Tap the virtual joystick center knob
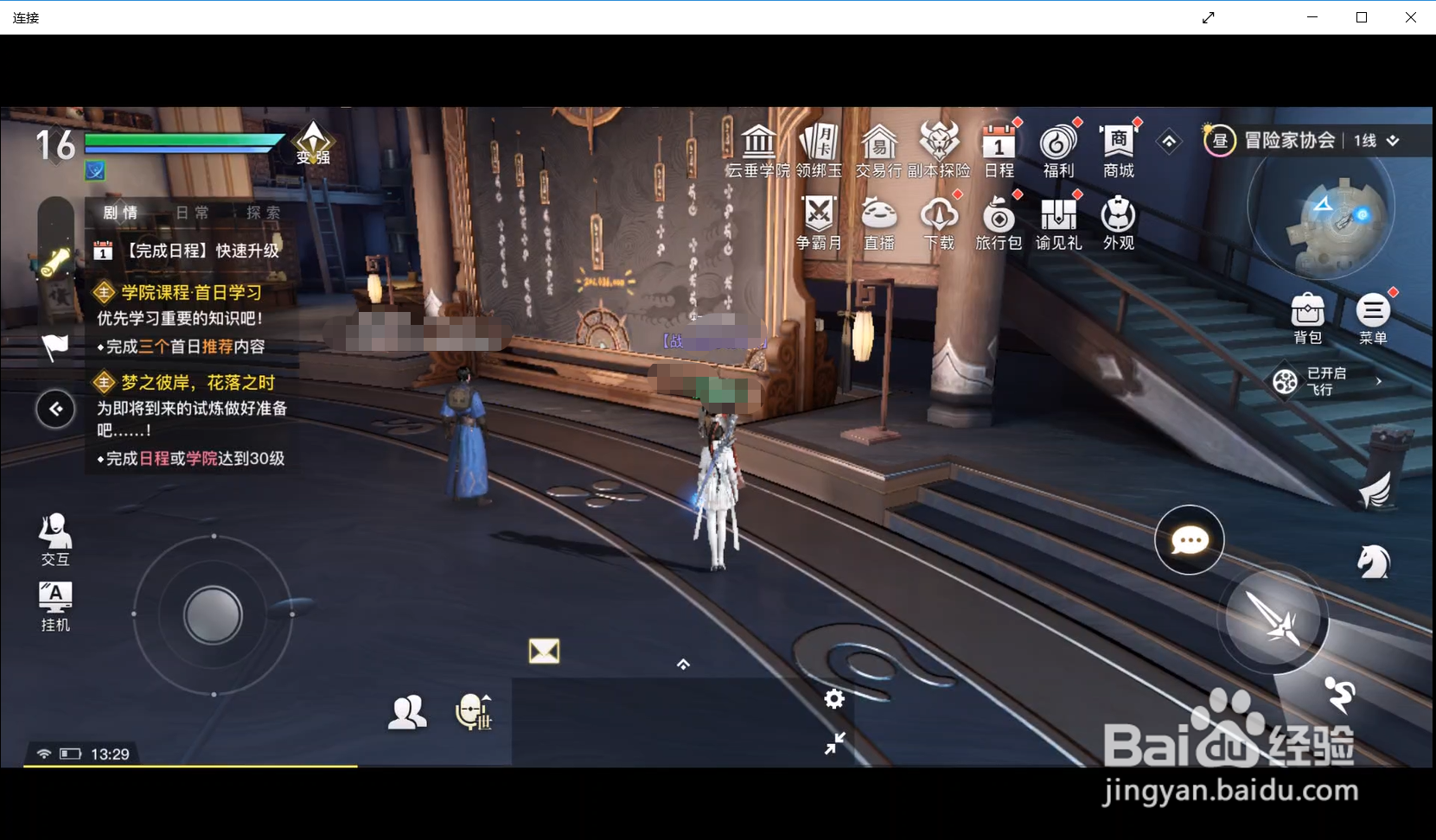Image resolution: width=1436 pixels, height=840 pixels. pyautogui.click(x=213, y=615)
